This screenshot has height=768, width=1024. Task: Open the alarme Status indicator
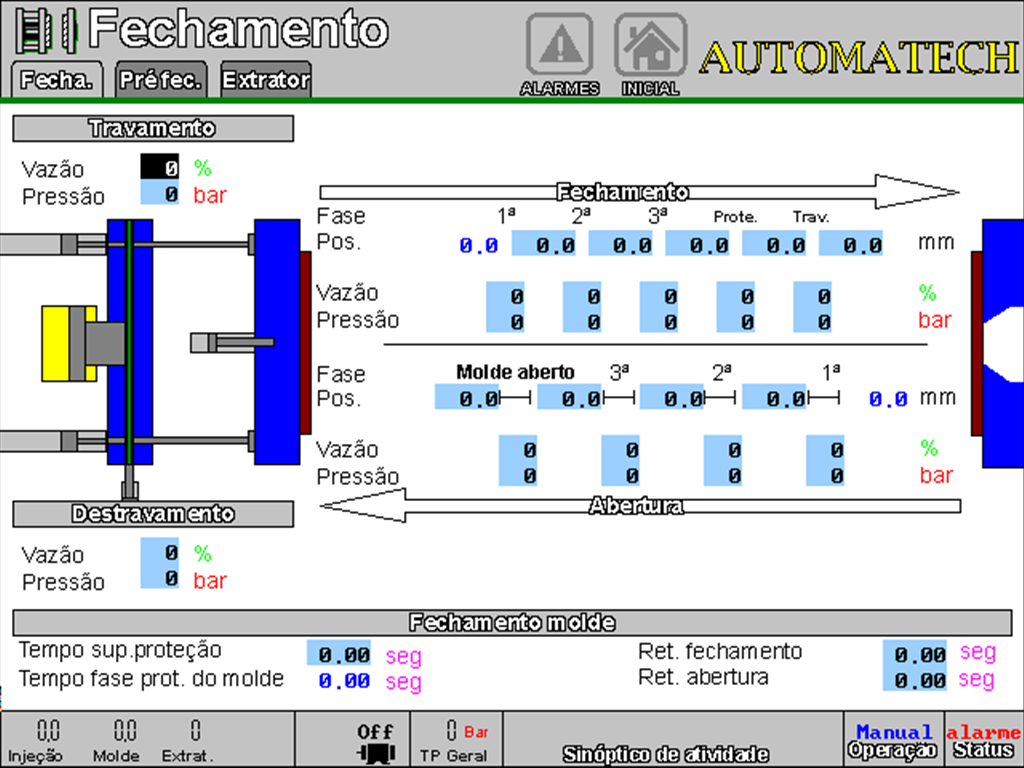point(983,740)
